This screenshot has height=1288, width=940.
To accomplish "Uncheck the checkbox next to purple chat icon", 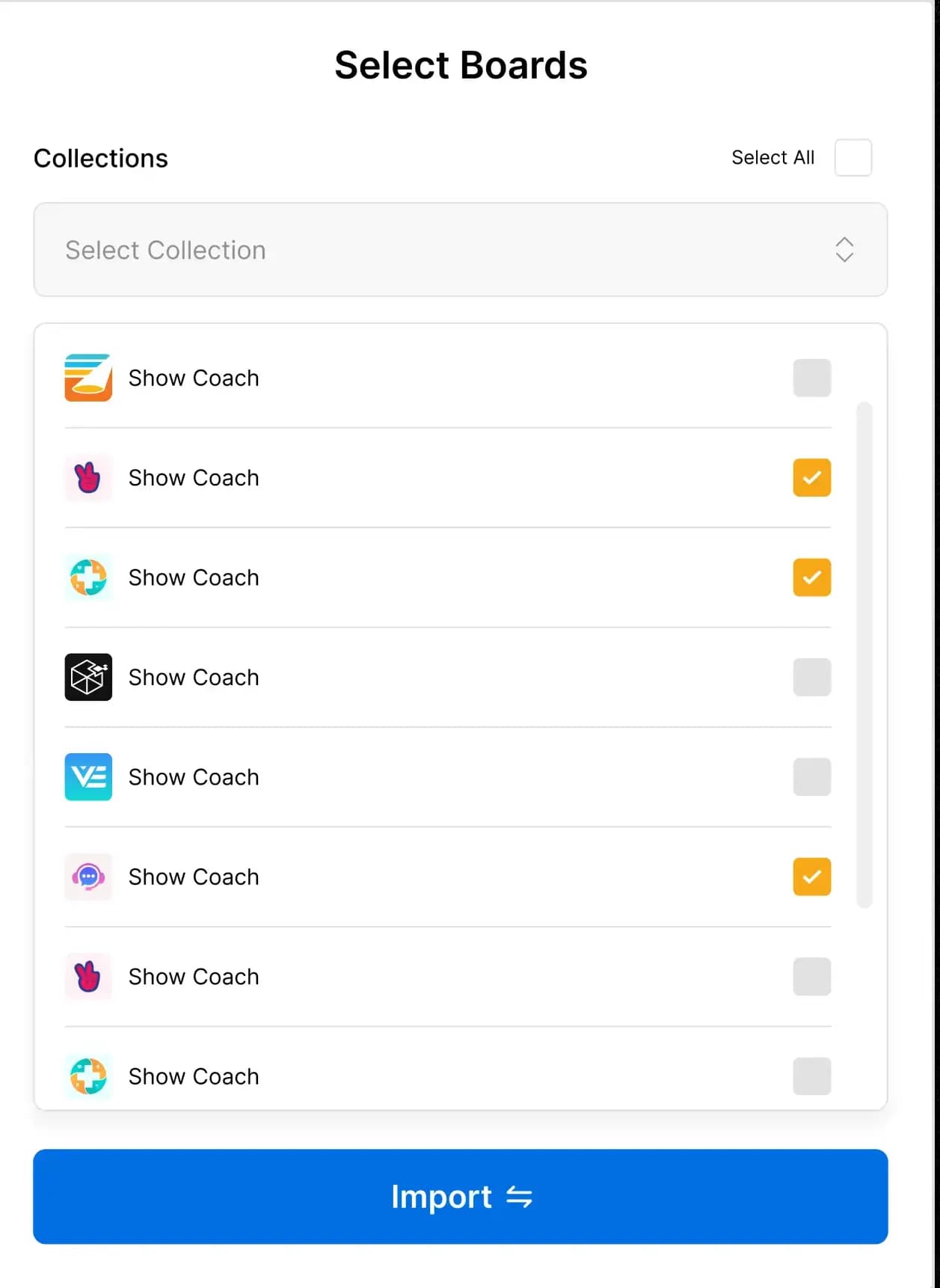I will [x=812, y=877].
